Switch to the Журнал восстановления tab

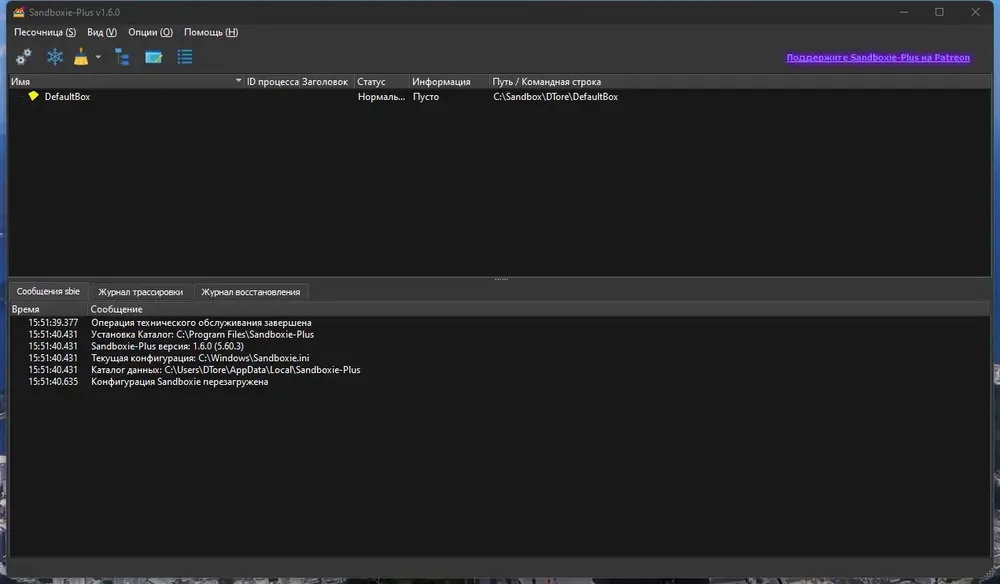click(251, 292)
